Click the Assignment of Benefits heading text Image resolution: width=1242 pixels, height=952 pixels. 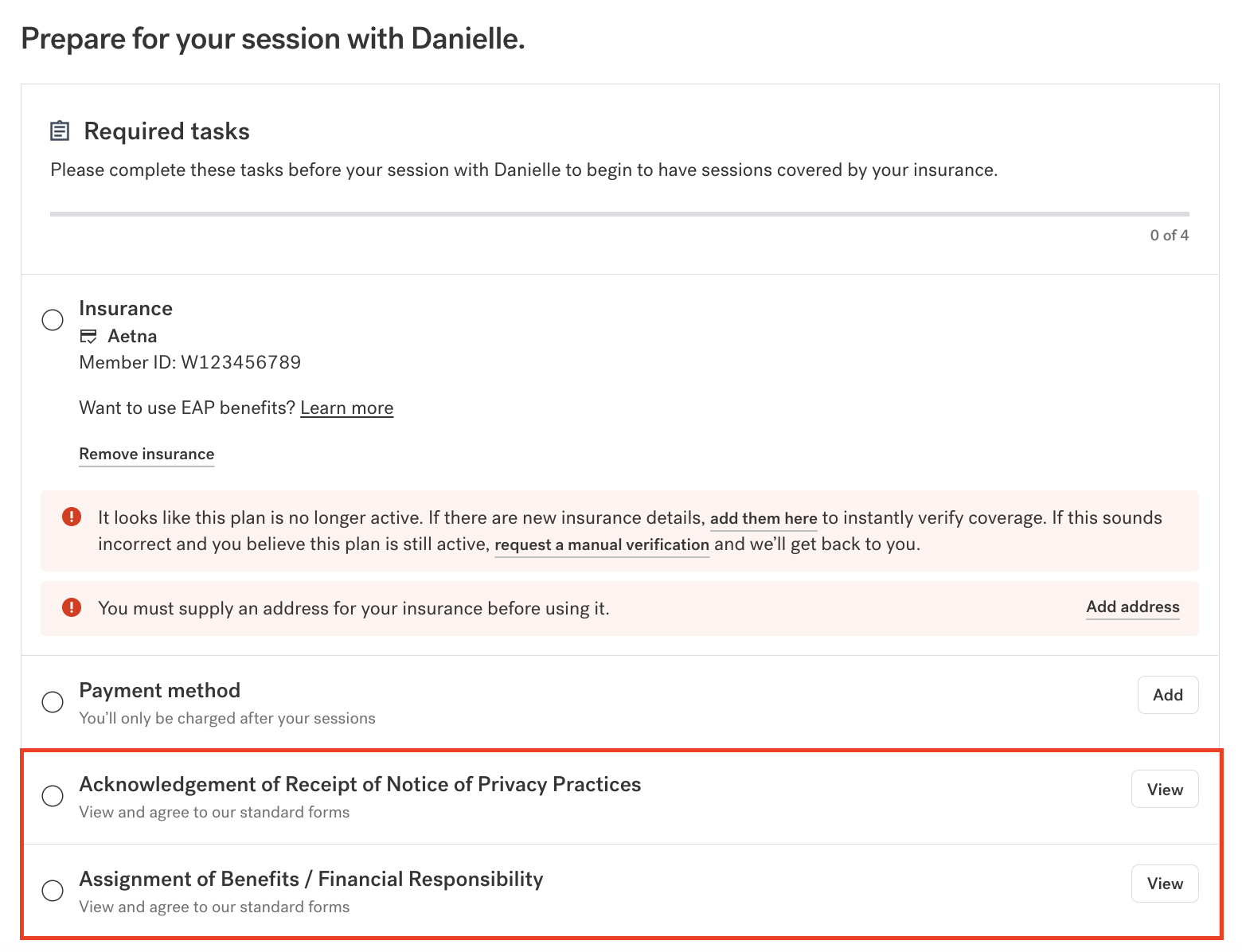[311, 879]
